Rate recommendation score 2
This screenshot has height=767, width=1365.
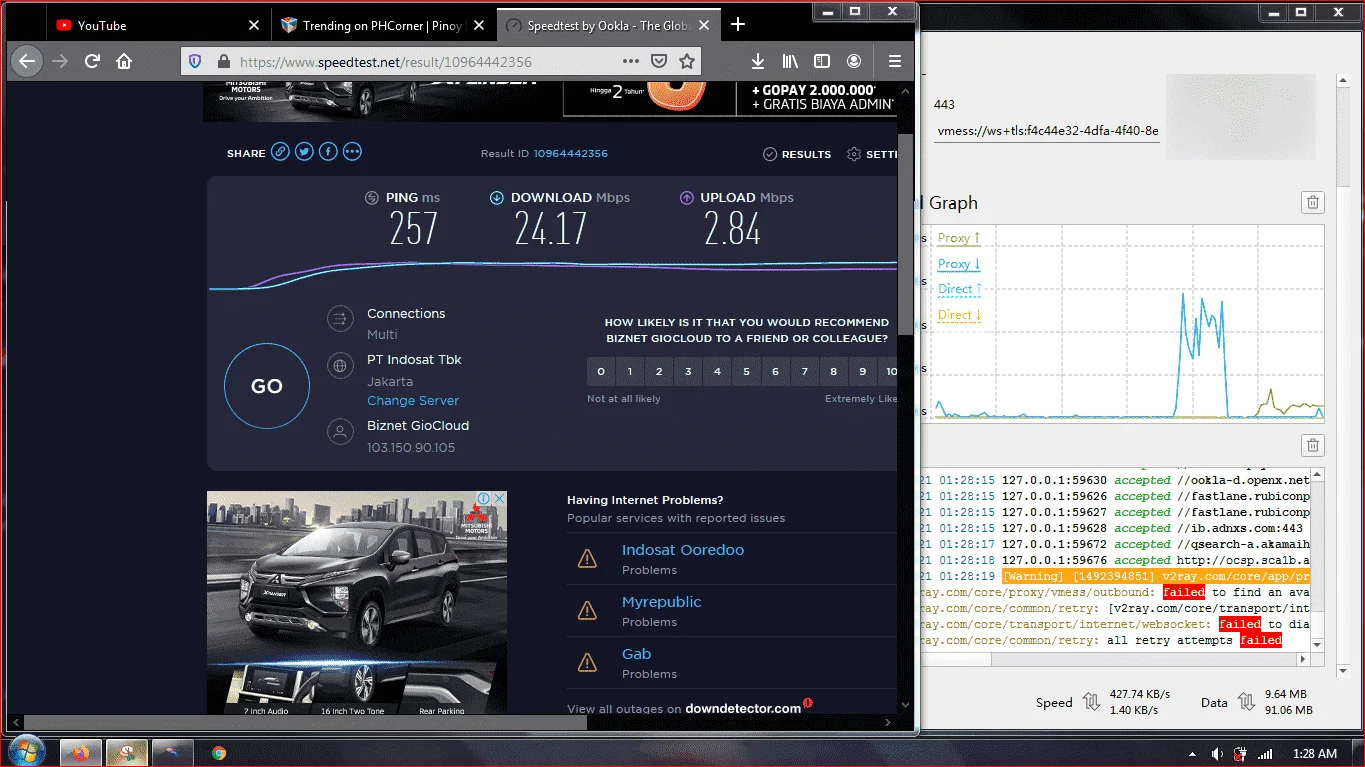point(659,372)
